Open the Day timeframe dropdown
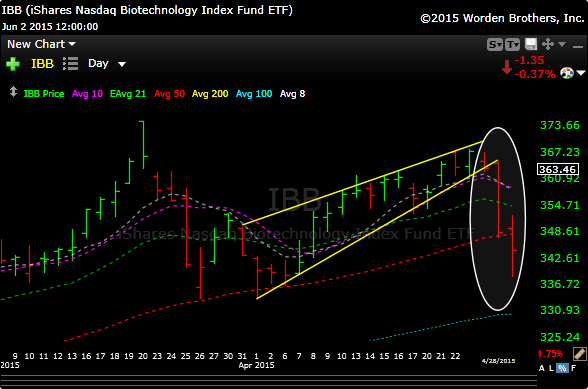The width and height of the screenshot is (588, 389). [x=106, y=63]
